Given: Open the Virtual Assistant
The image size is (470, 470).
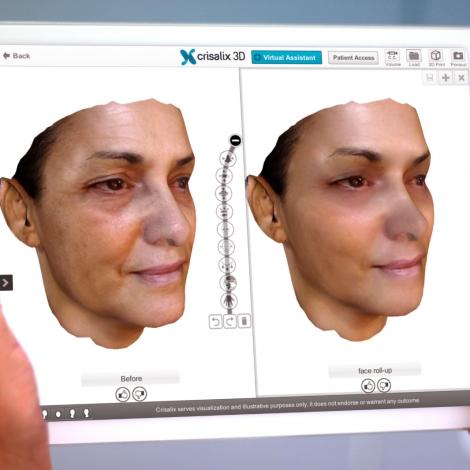Looking at the screenshot, I should [286, 57].
